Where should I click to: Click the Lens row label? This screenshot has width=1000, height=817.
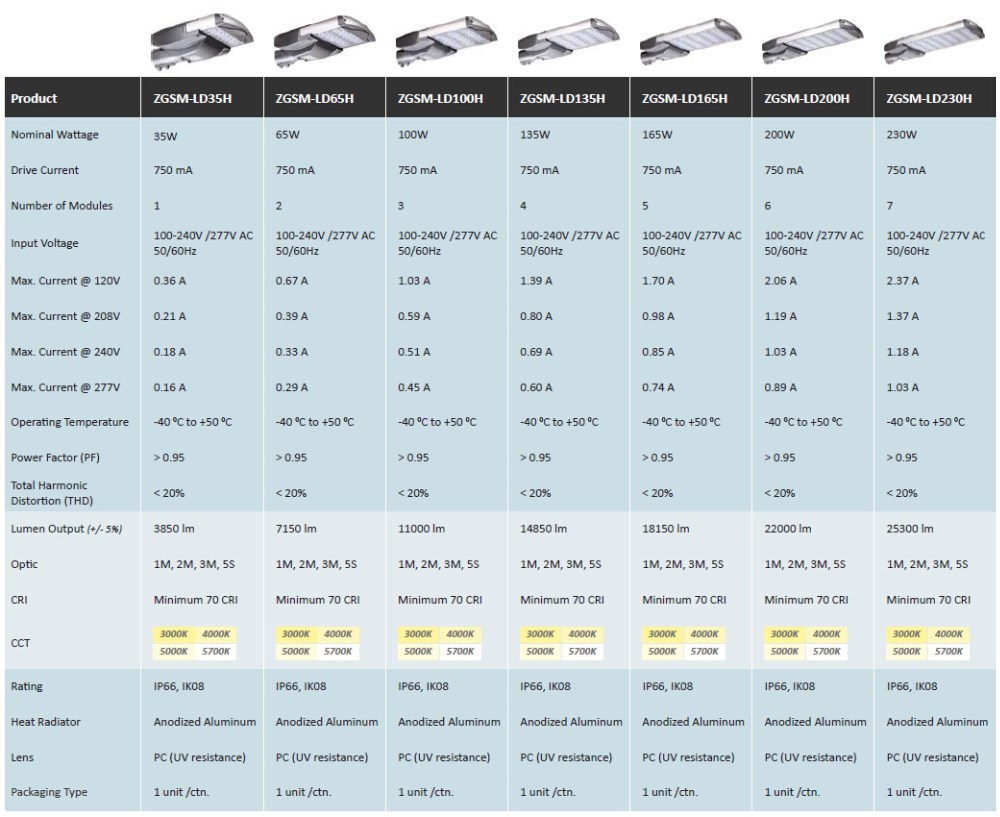[22, 757]
